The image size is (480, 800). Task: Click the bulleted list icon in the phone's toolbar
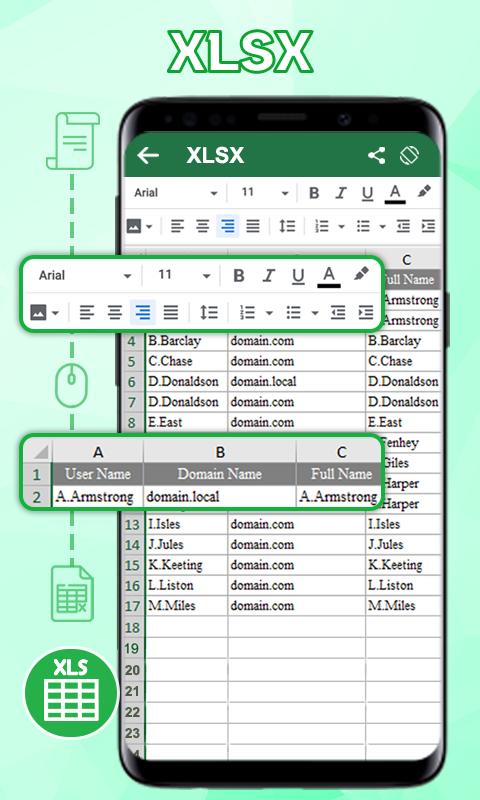pyautogui.click(x=363, y=226)
